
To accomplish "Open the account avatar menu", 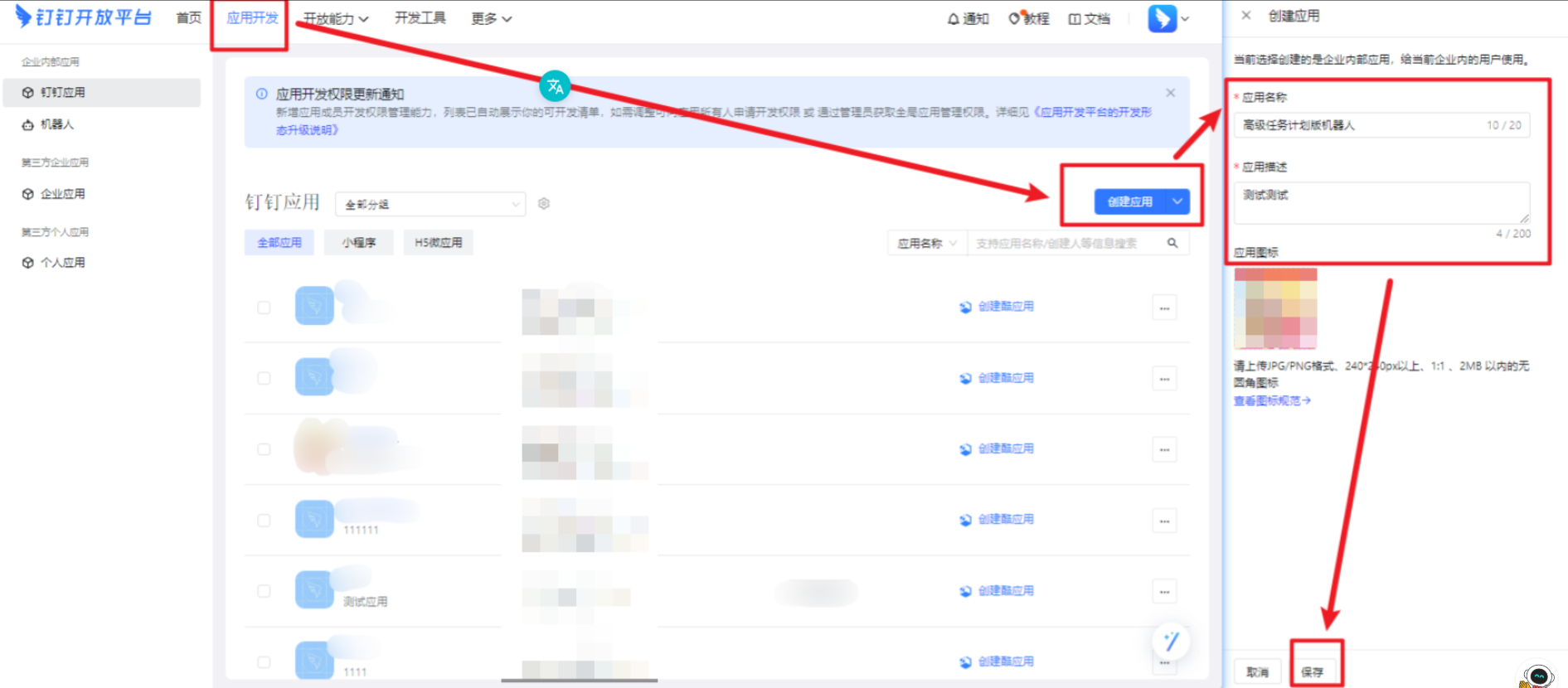I will pyautogui.click(x=1168, y=18).
